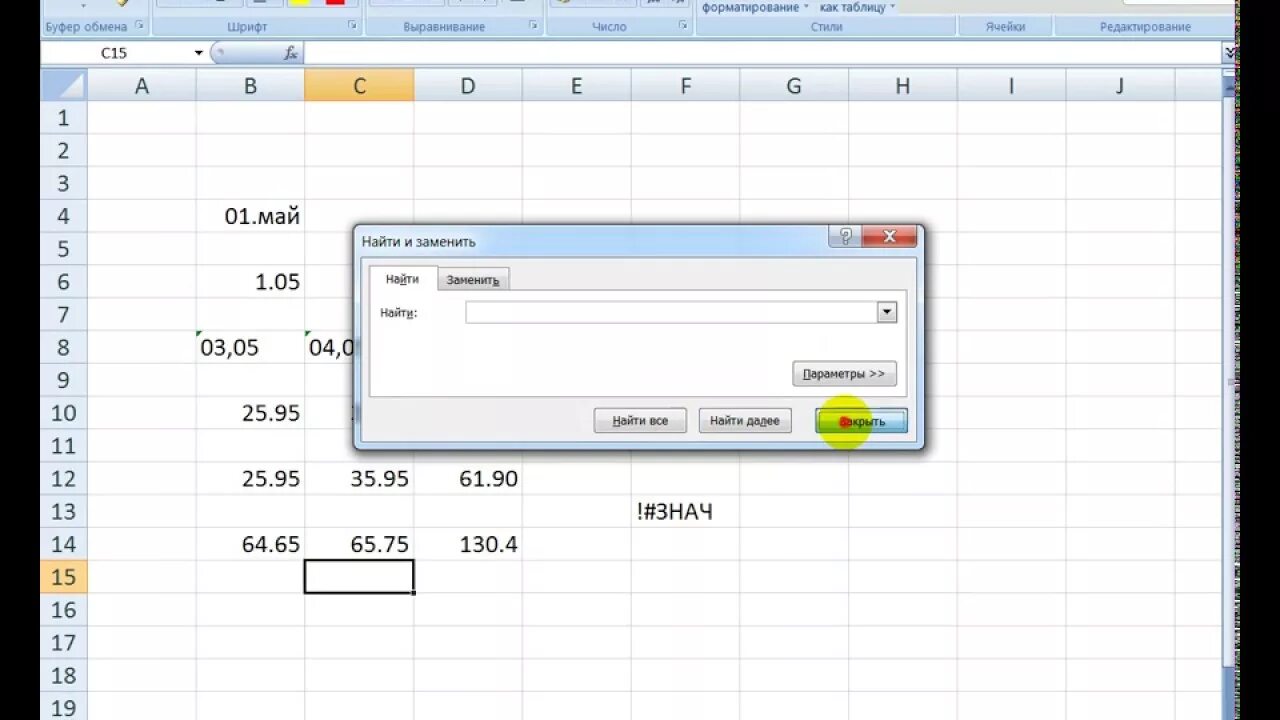
Task: Select row 18 header
Action: click(64, 675)
